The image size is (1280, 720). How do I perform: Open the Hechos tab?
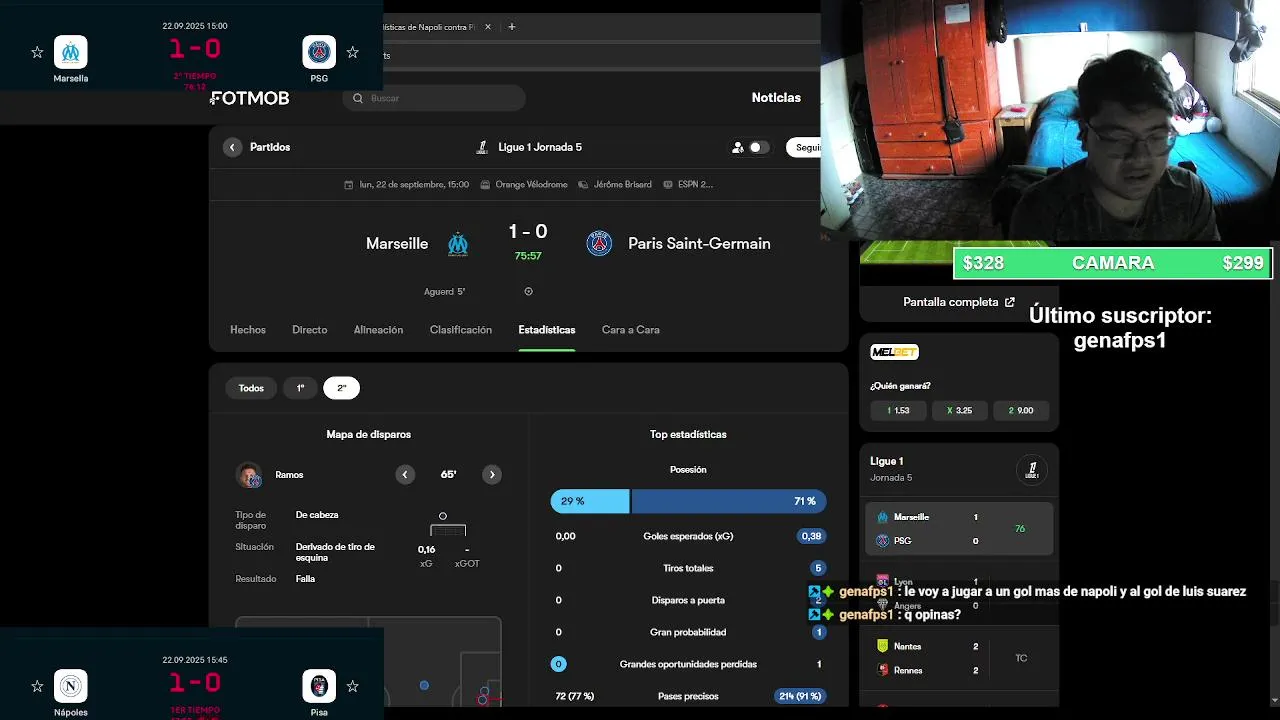click(248, 330)
